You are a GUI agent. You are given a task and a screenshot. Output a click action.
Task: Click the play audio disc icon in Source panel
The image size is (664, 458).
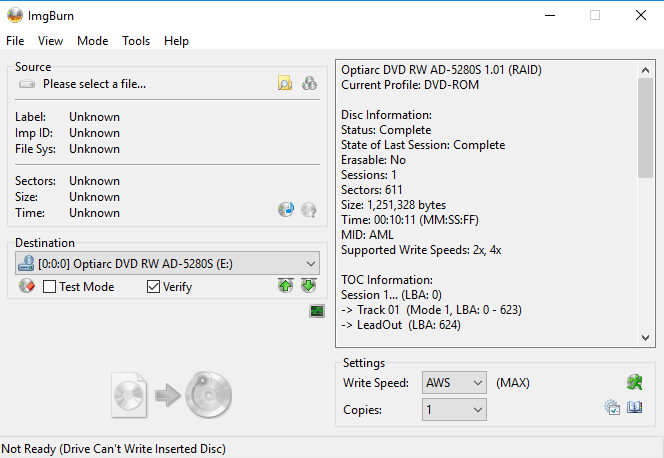coord(286,209)
